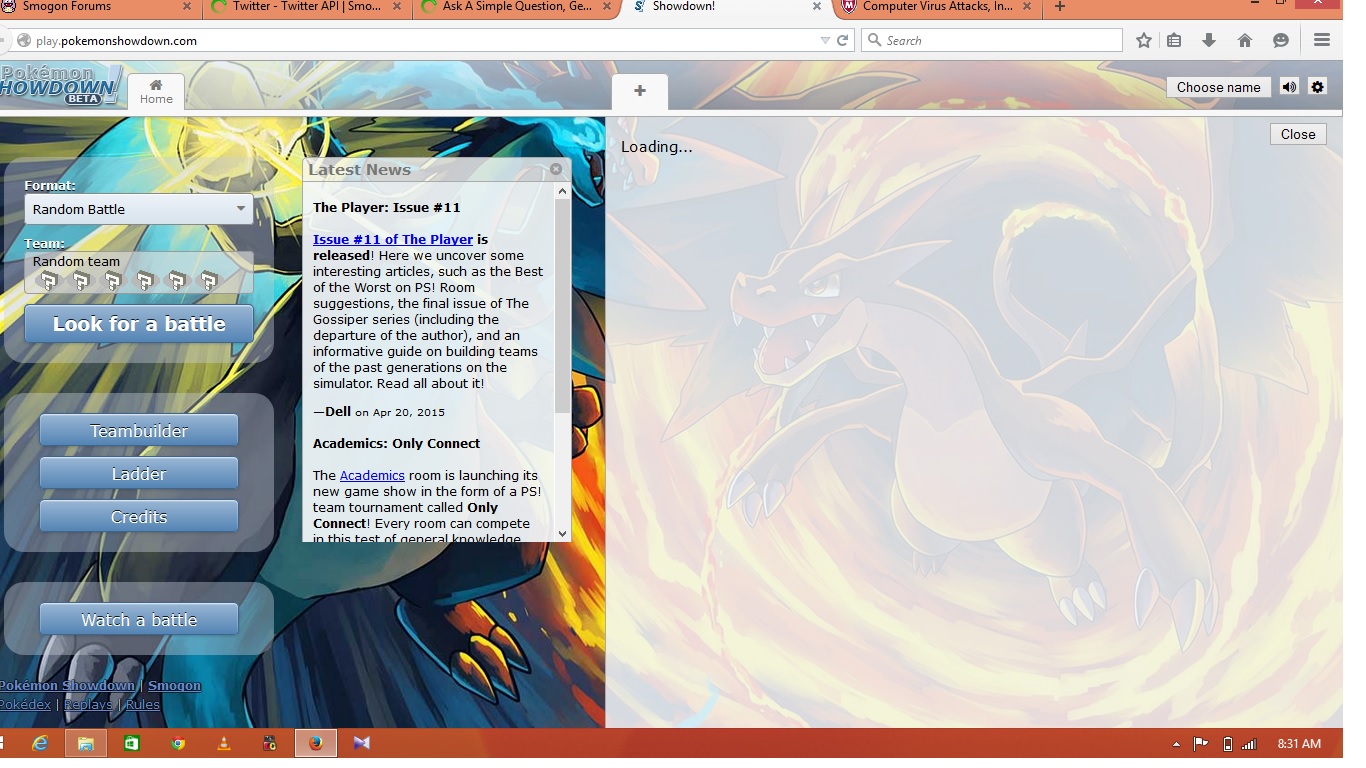Screen dimensions: 1366x768
Task: Switch to Ask A Simple Question tab
Action: pos(516,7)
